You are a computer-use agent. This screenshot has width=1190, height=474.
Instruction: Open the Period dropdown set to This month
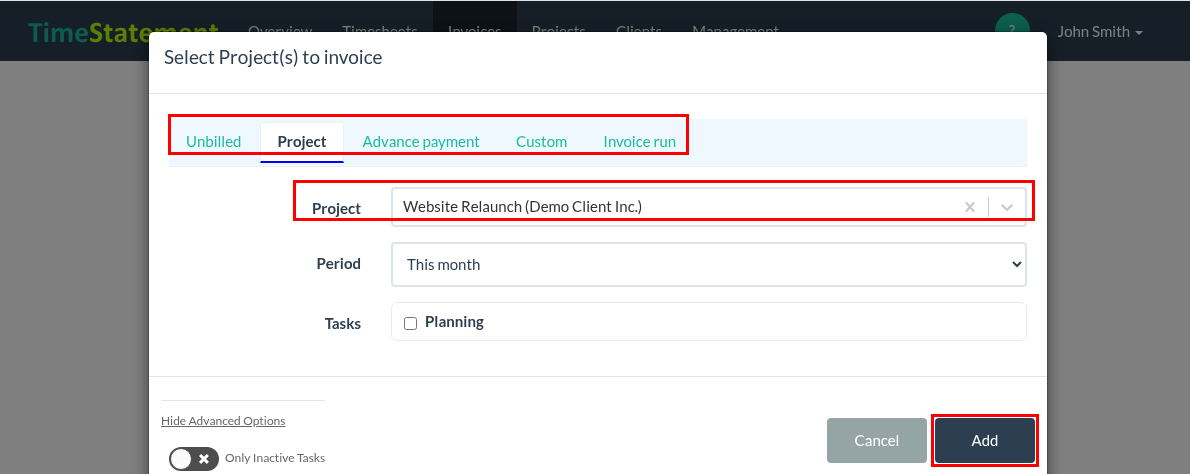click(x=709, y=265)
